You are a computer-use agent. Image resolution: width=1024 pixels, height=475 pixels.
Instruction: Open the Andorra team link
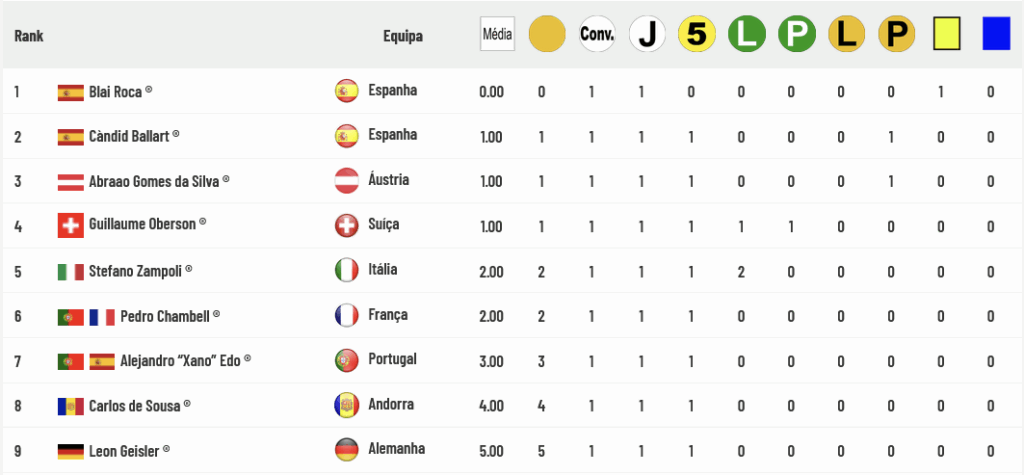point(391,404)
